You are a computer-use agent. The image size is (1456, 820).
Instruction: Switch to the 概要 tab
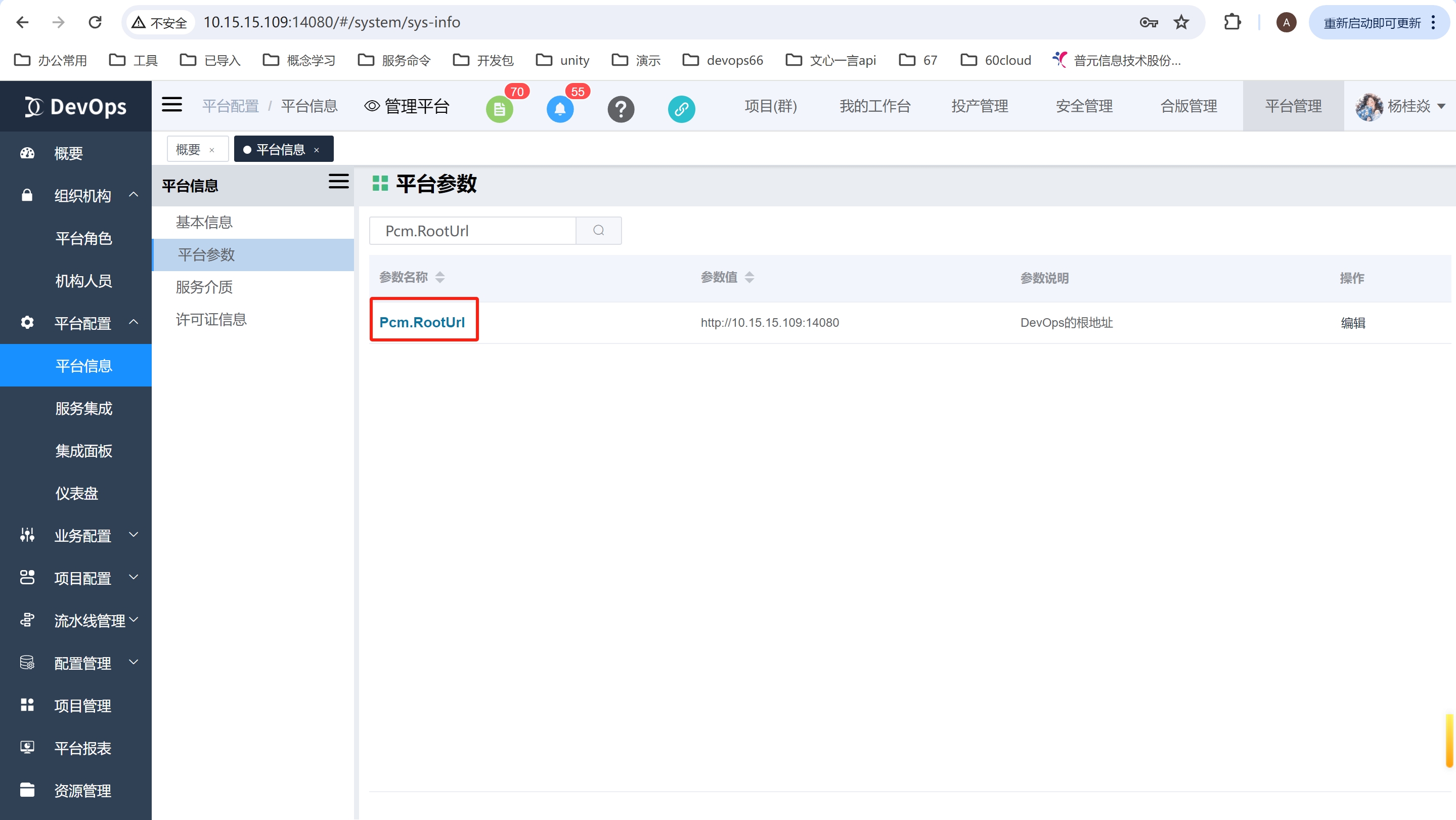tap(188, 149)
